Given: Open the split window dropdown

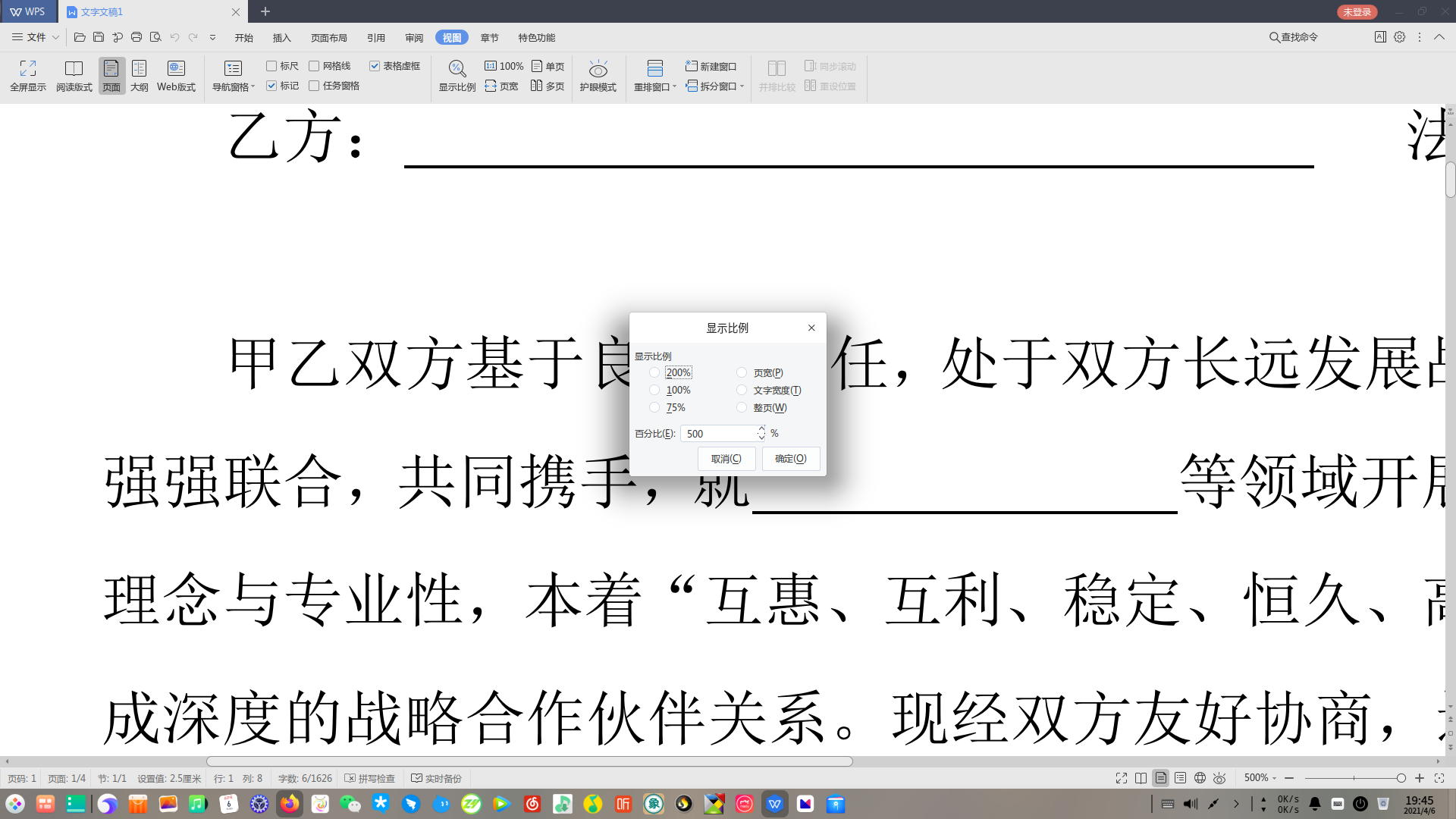Looking at the screenshot, I should click(x=741, y=86).
